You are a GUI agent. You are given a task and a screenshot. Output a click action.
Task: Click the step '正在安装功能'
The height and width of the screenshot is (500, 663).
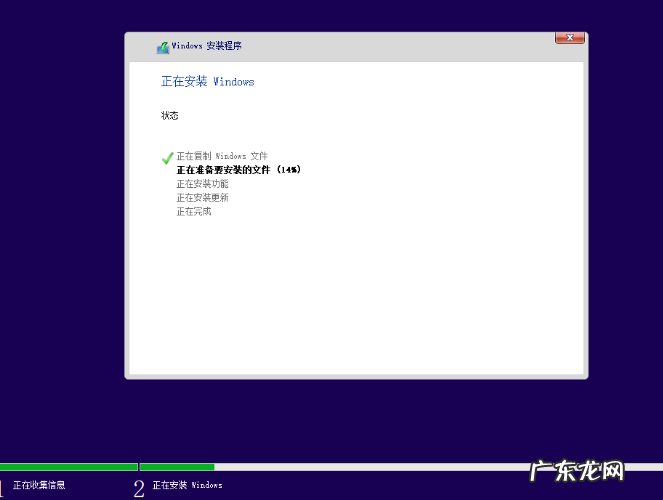(202, 184)
